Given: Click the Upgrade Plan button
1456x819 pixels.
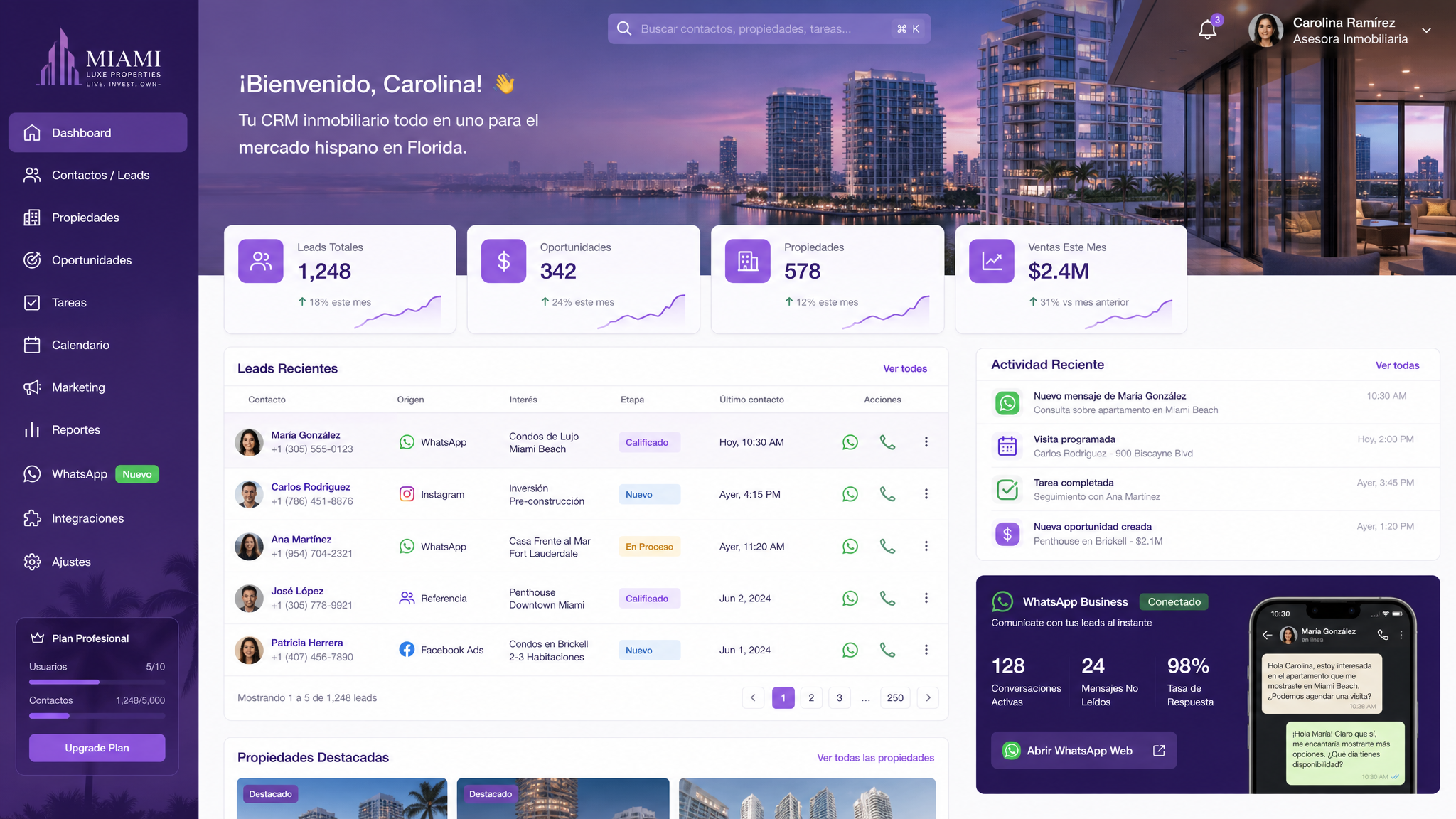Looking at the screenshot, I should (97, 748).
